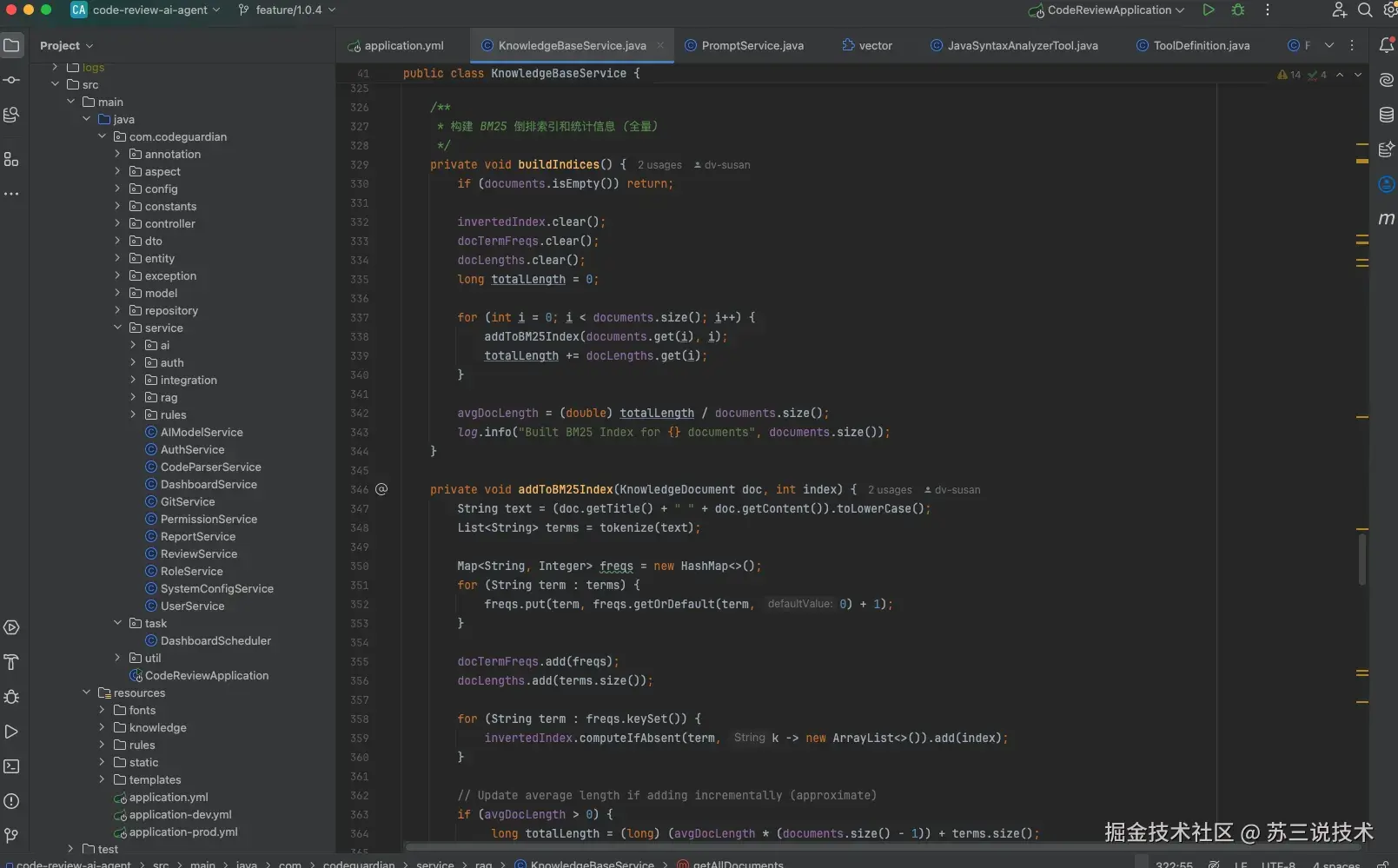The image size is (1398, 868).
Task: Switch to JavaSyntaxAnalyzerTool.java tab
Action: [1014, 45]
